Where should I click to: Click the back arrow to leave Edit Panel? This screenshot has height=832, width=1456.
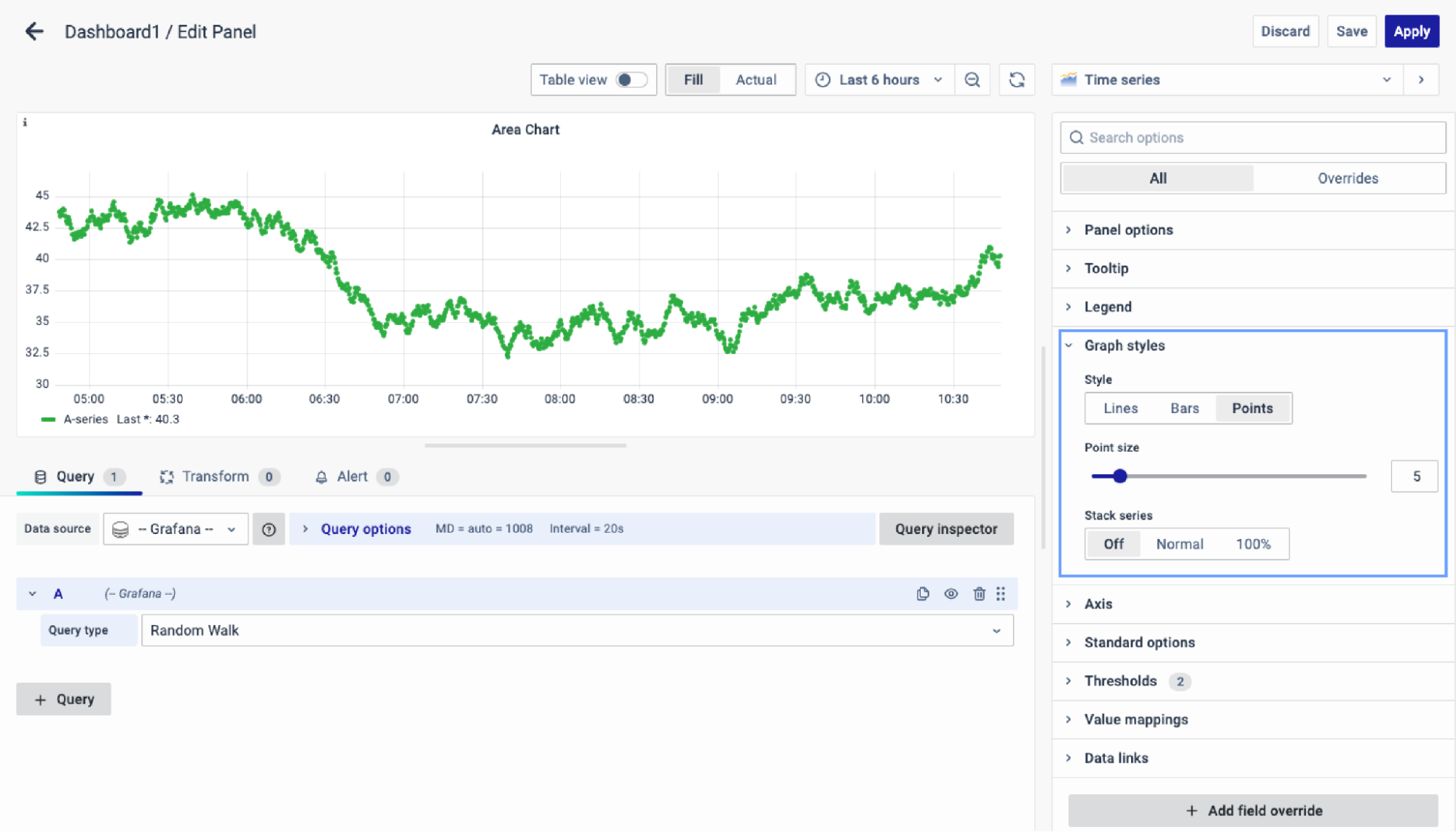click(34, 31)
